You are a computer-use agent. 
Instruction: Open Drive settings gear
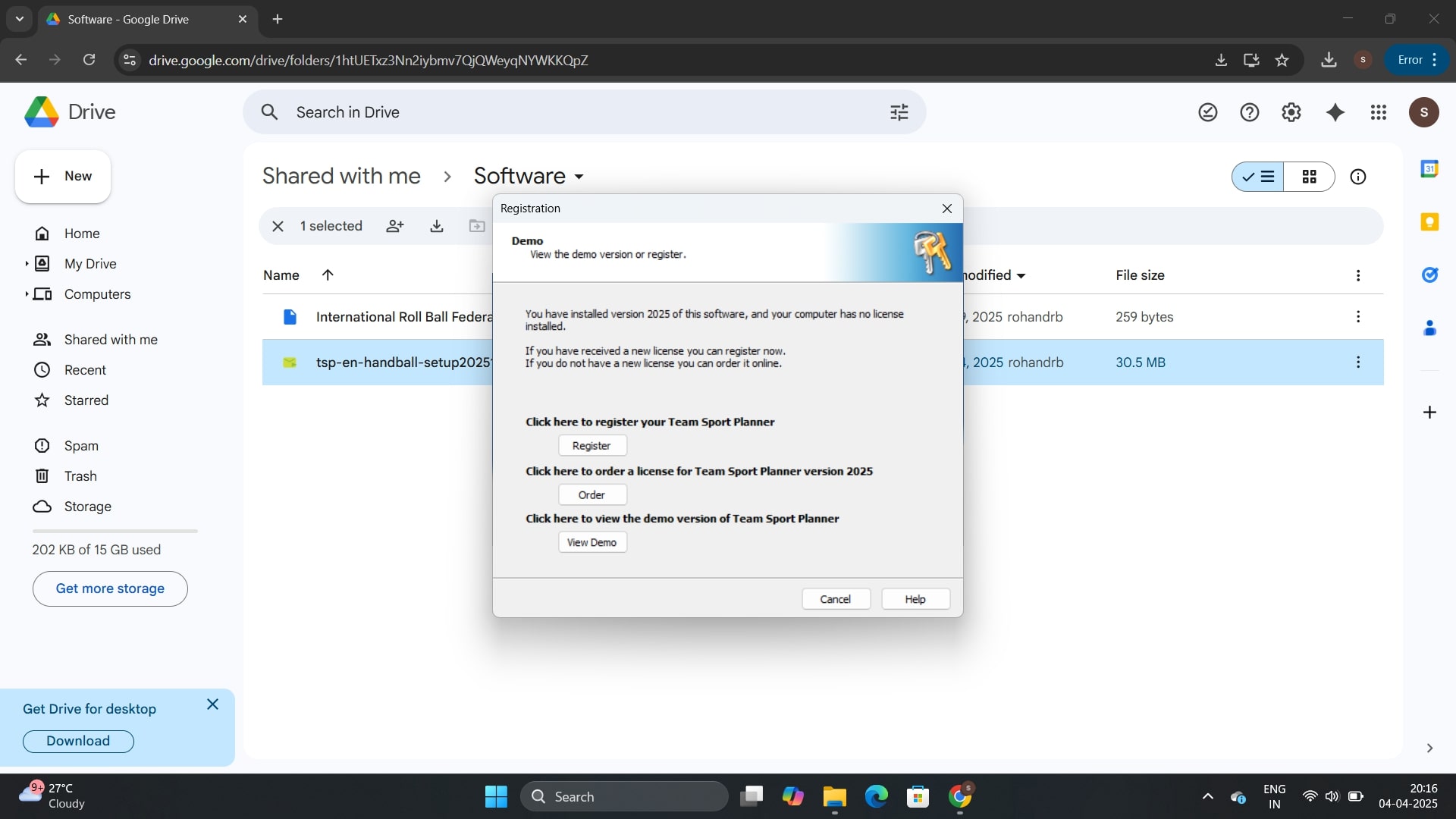tap(1291, 112)
